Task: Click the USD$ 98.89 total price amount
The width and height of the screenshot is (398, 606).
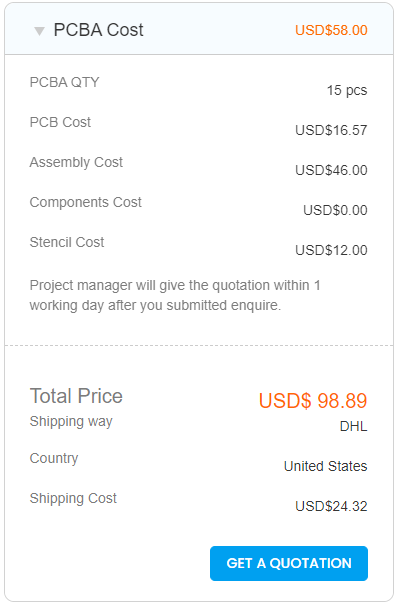Action: pos(313,401)
